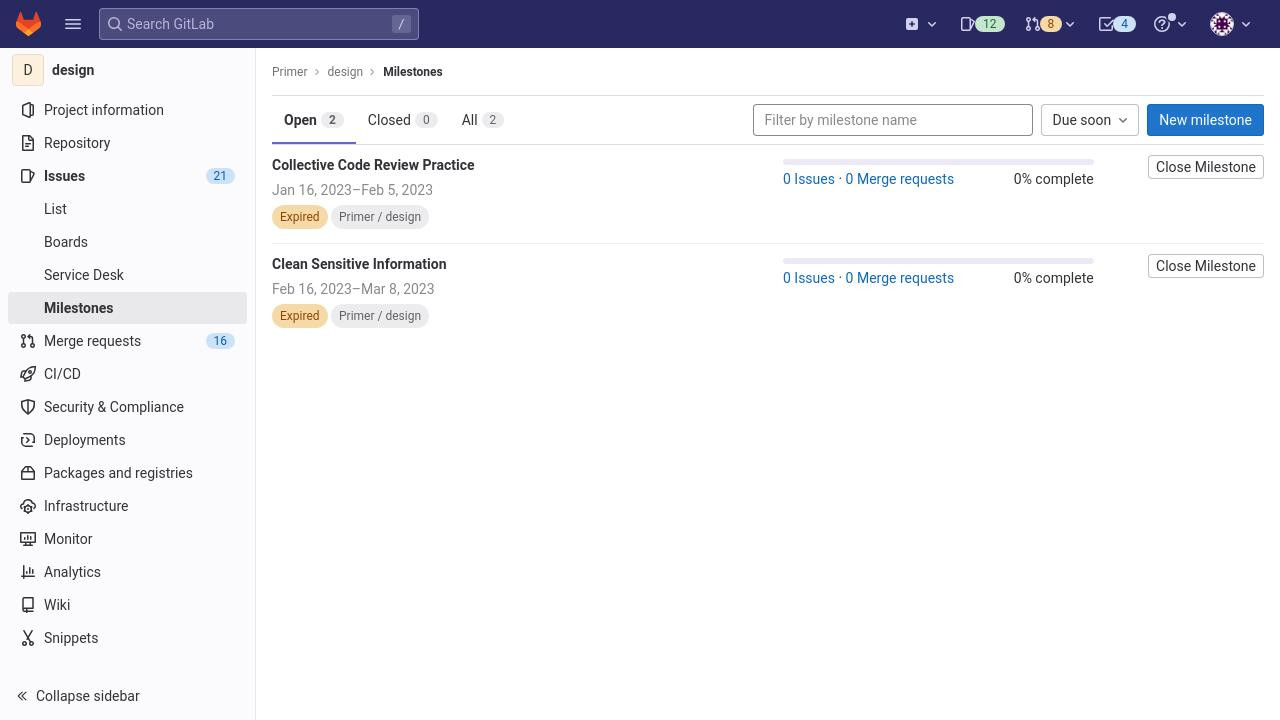Click Issues count badge 21
This screenshot has width=1280, height=720.
point(220,176)
